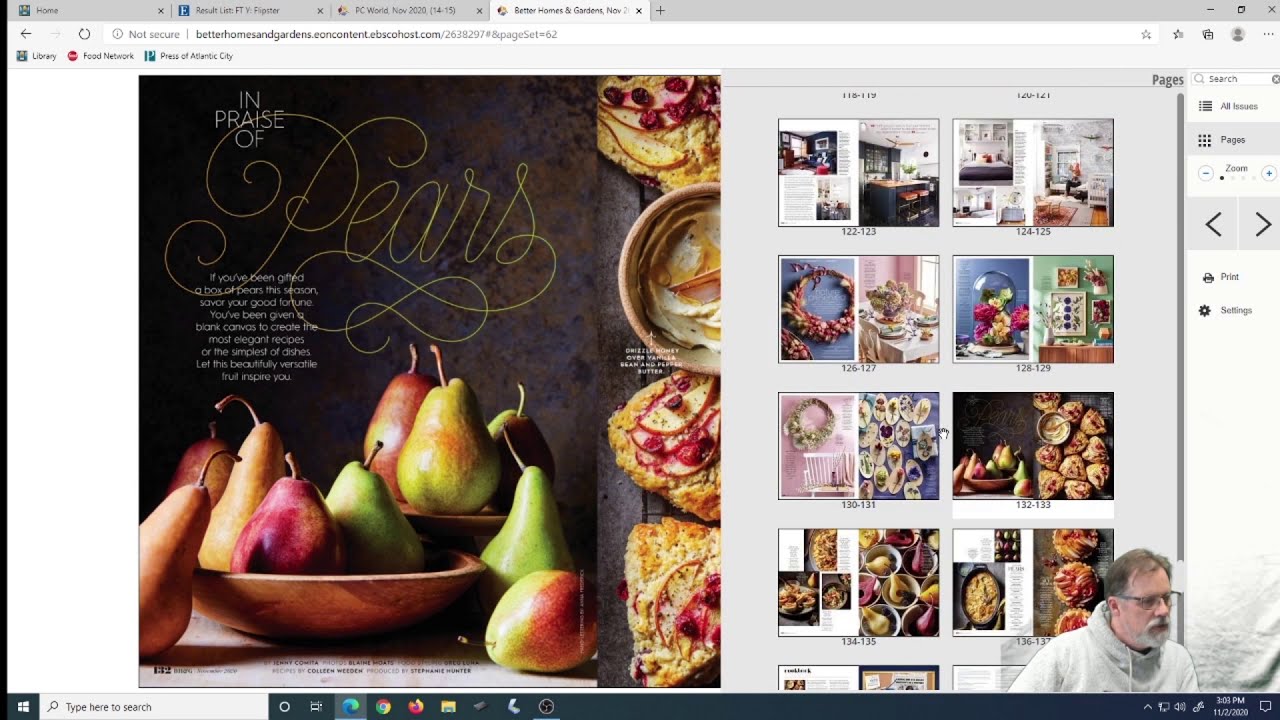Viewport: 1280px width, 720px height.
Task: Zoom out with the minus button
Action: (x=1206, y=173)
